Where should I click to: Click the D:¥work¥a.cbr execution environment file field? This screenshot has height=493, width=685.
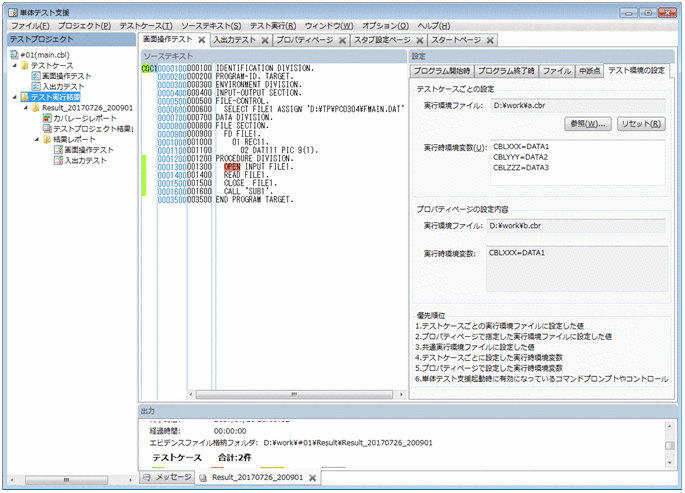click(x=578, y=106)
